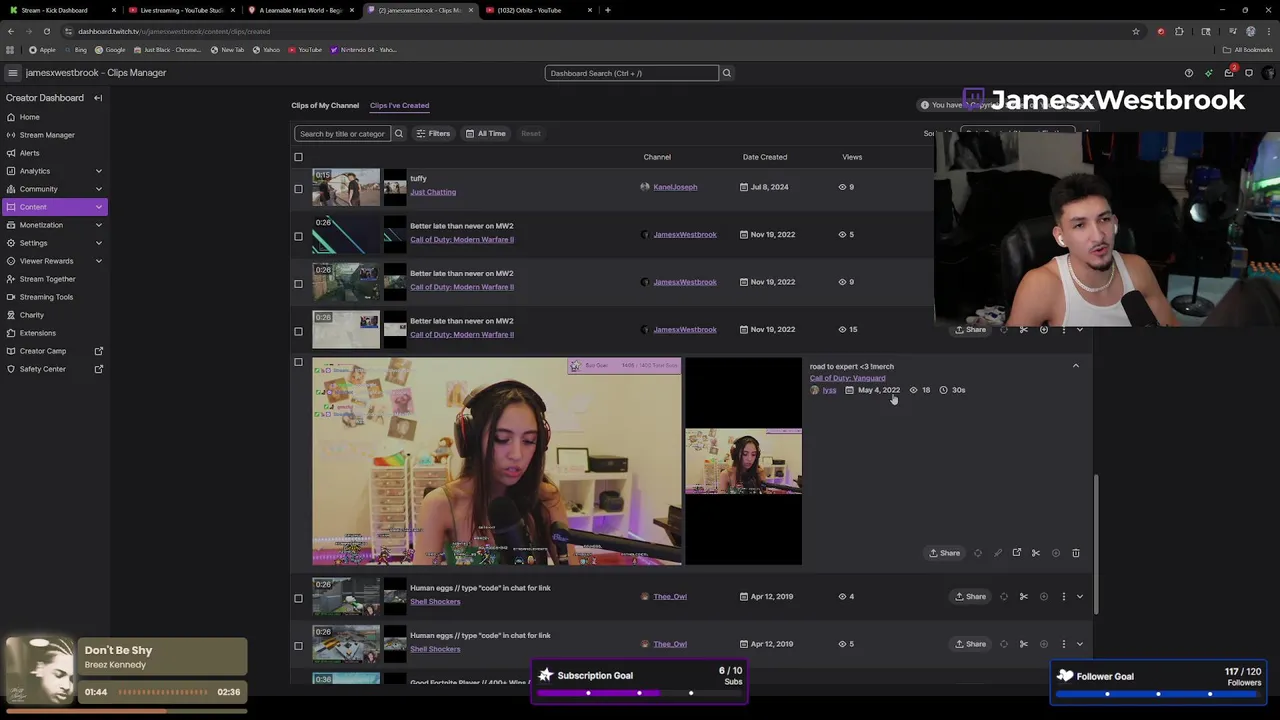This screenshot has width=1280, height=720.
Task: Open the notifications inbox with red badge
Action: (x=1229, y=73)
